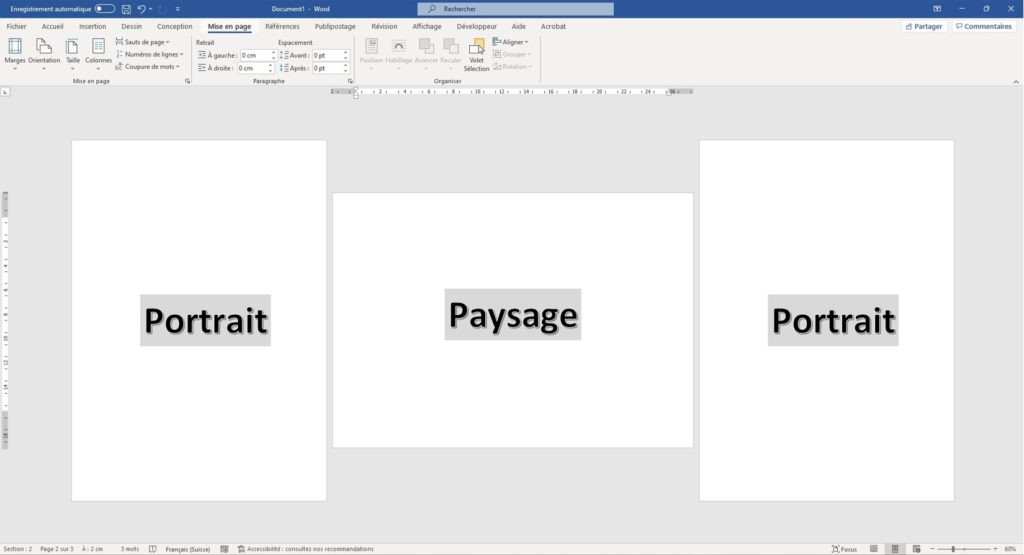Click the Rechercher search box
Screen dimensions: 1024x555
point(515,9)
